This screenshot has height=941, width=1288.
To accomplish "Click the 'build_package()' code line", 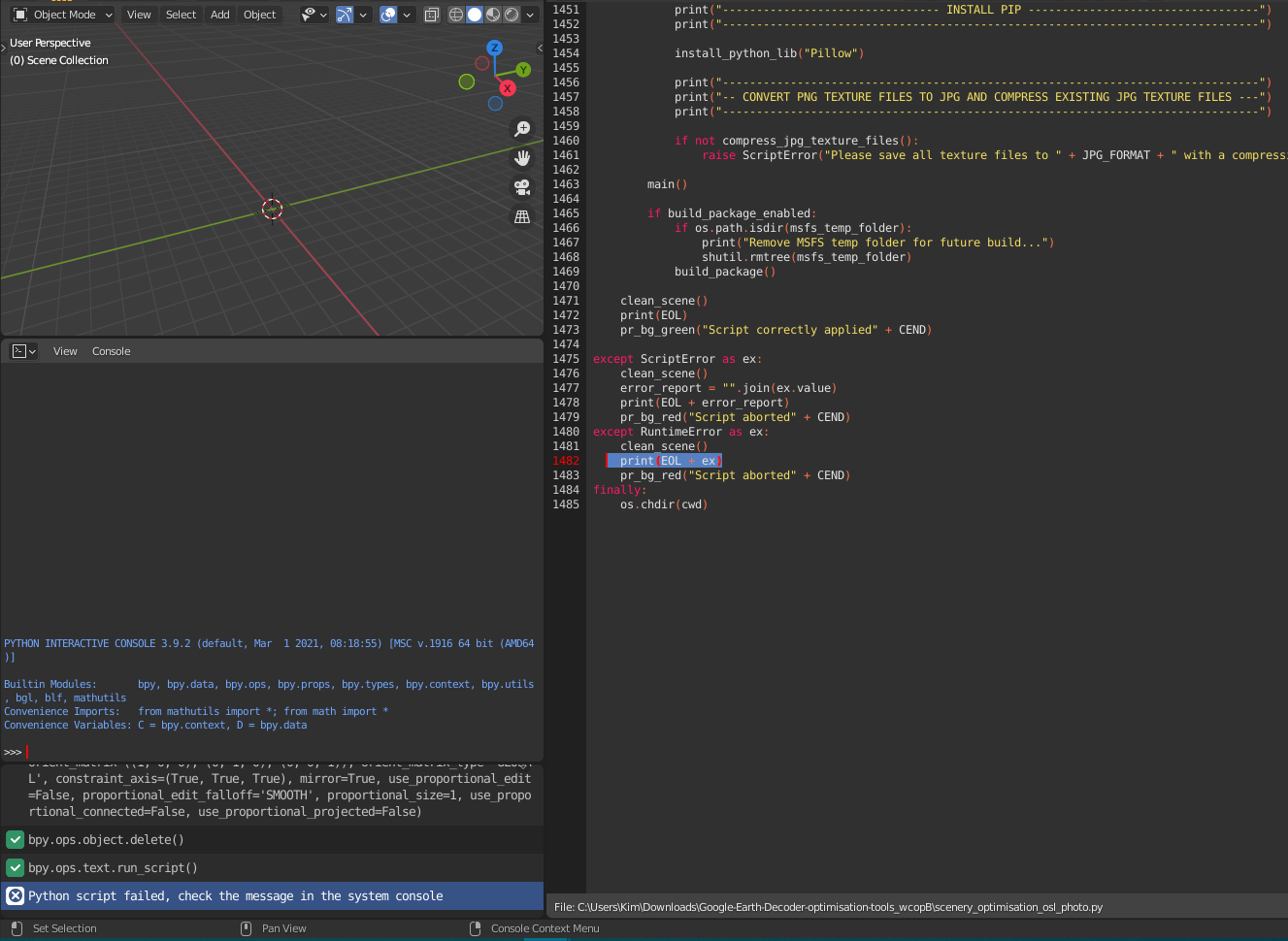I will click(x=725, y=272).
